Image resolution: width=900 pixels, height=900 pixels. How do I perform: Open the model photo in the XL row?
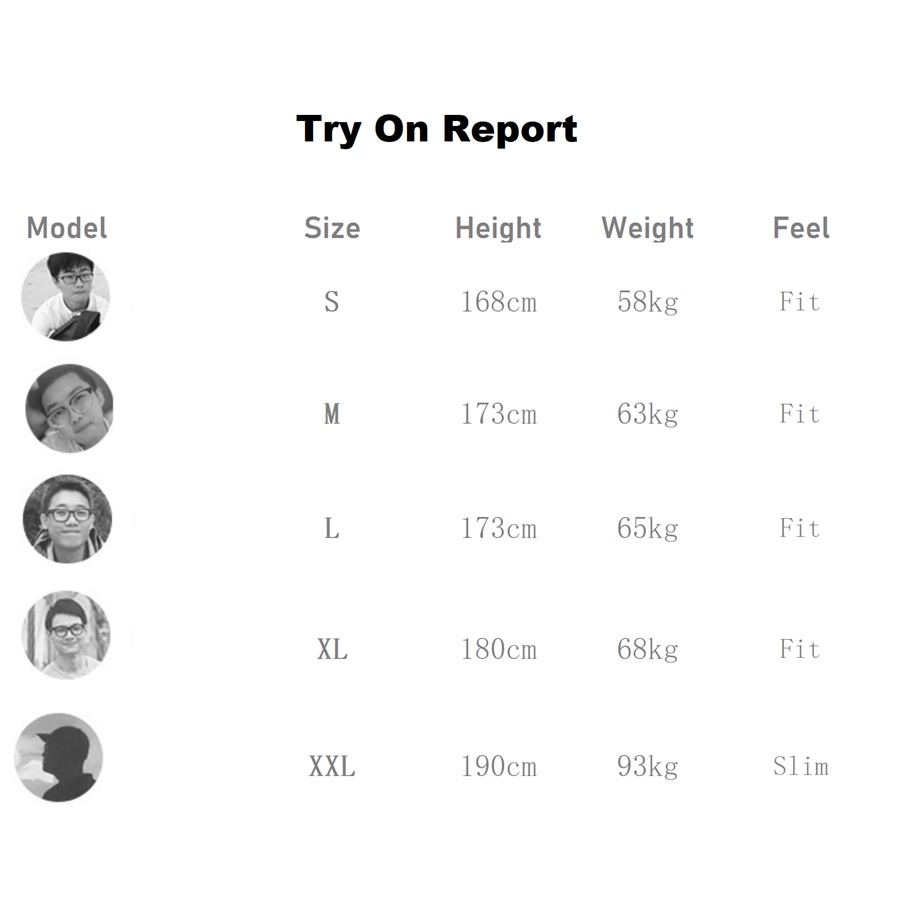tap(67, 635)
